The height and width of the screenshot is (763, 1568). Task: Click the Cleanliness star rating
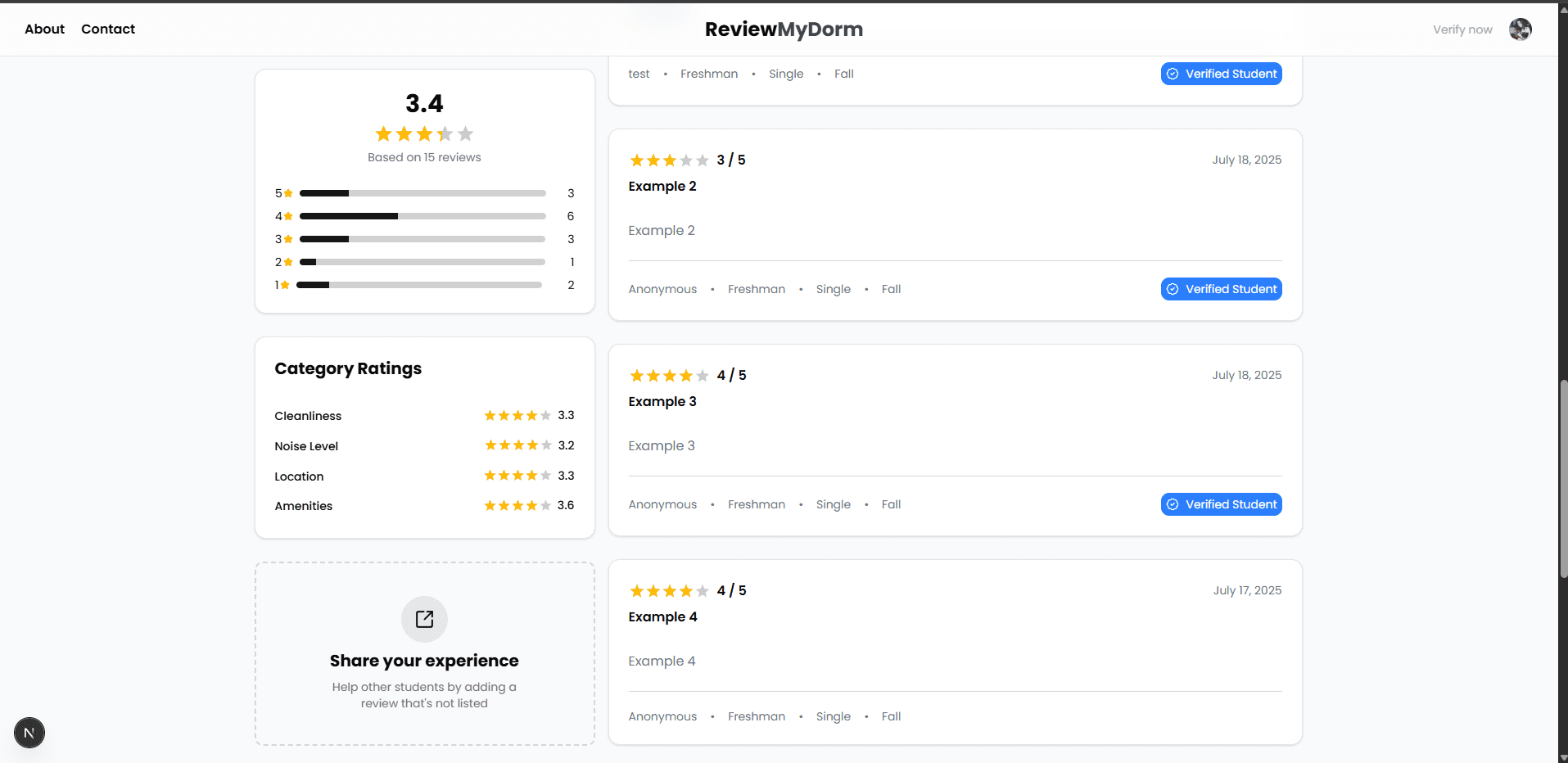point(517,416)
